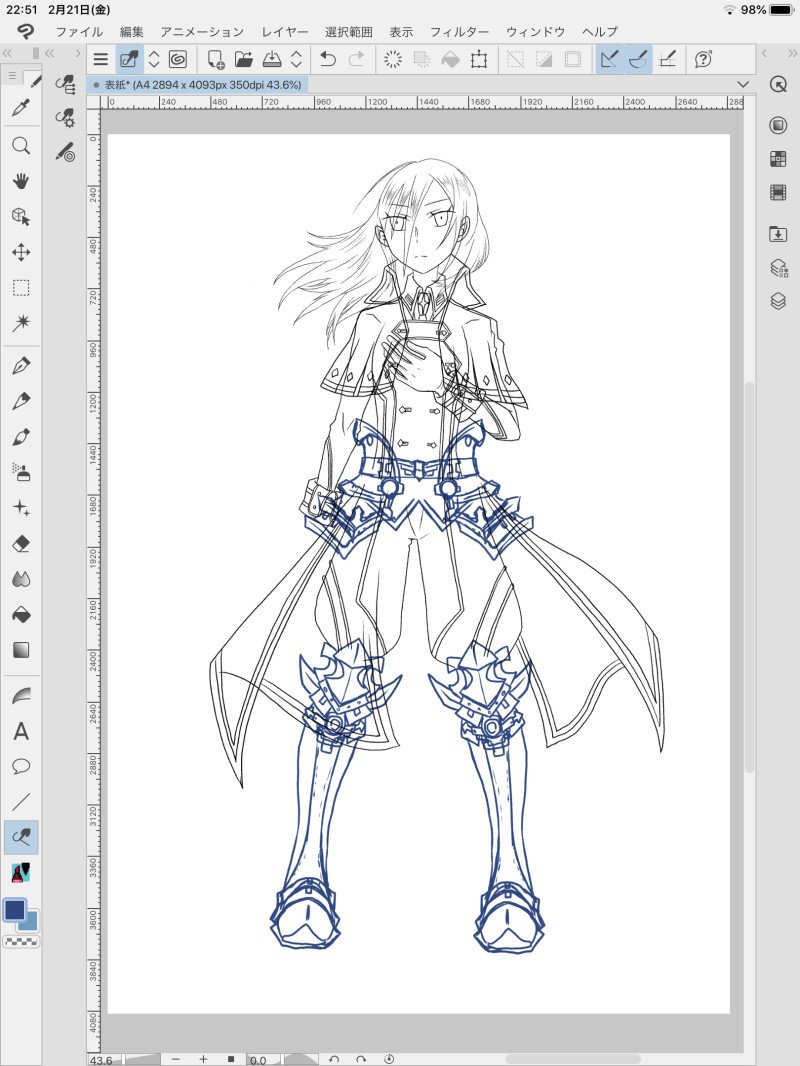Expand up-down arrows beside Save icon

[296, 60]
